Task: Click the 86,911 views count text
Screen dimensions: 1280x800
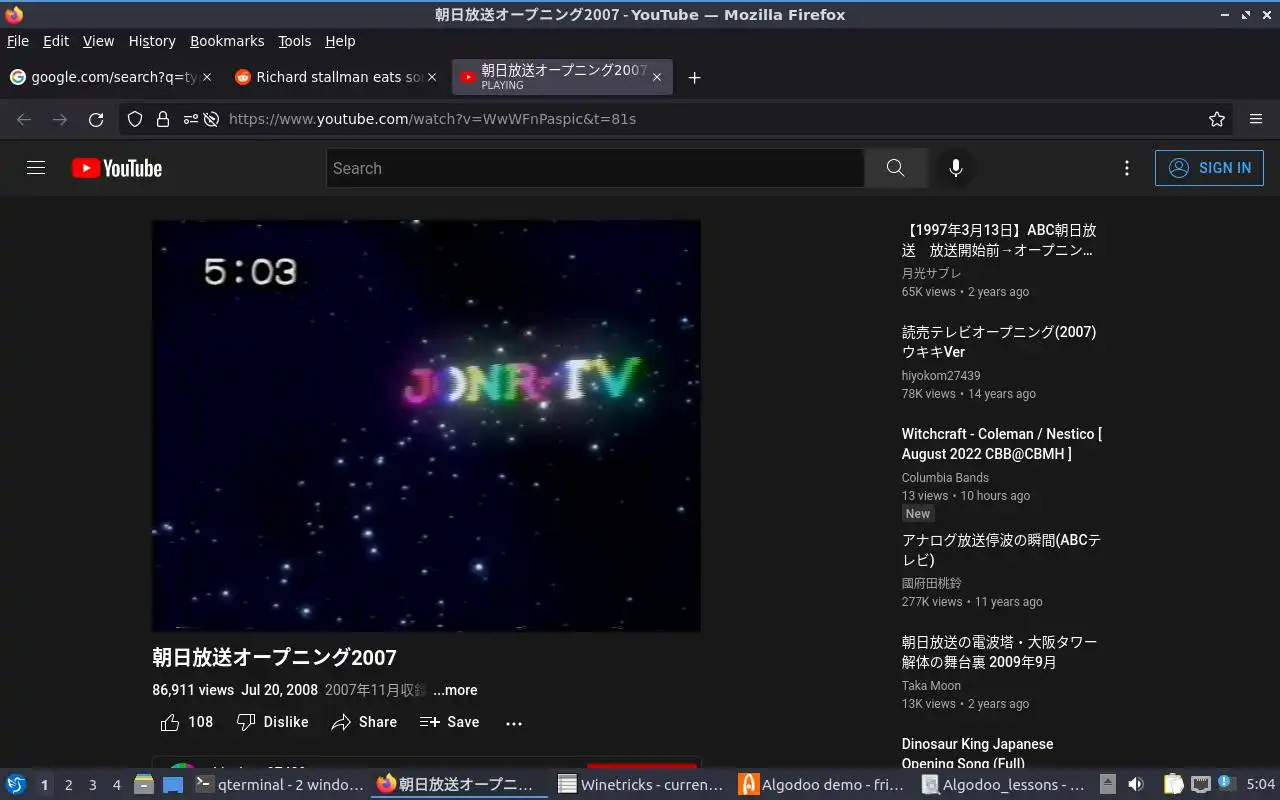Action: [193, 690]
